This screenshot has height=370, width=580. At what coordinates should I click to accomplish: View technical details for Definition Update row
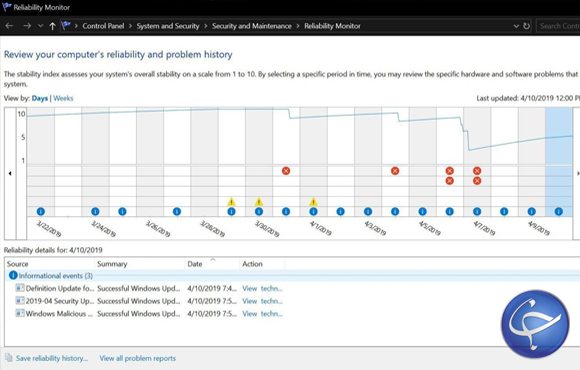pyautogui.click(x=262, y=288)
